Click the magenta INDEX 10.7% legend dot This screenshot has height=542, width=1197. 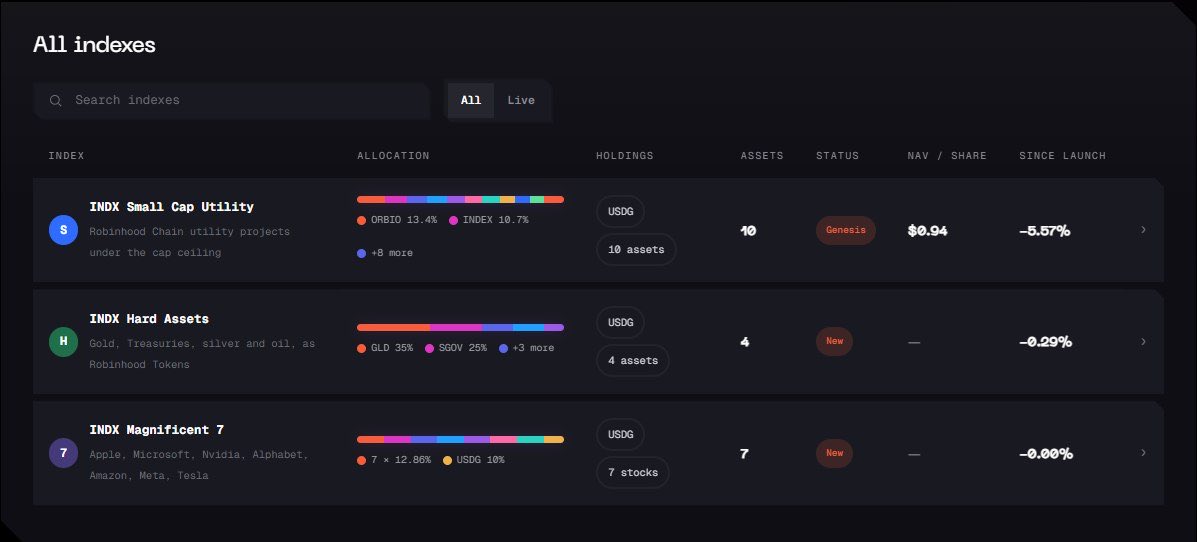click(453, 220)
